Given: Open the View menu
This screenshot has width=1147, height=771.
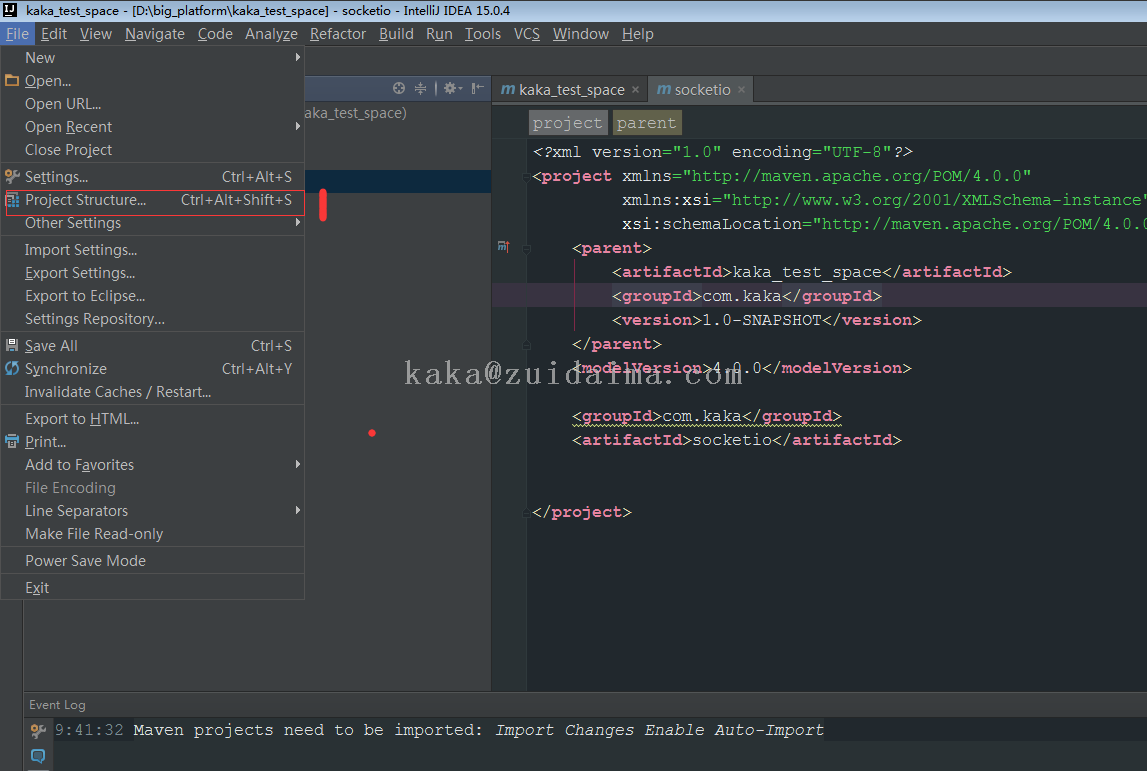Looking at the screenshot, I should [x=96, y=34].
